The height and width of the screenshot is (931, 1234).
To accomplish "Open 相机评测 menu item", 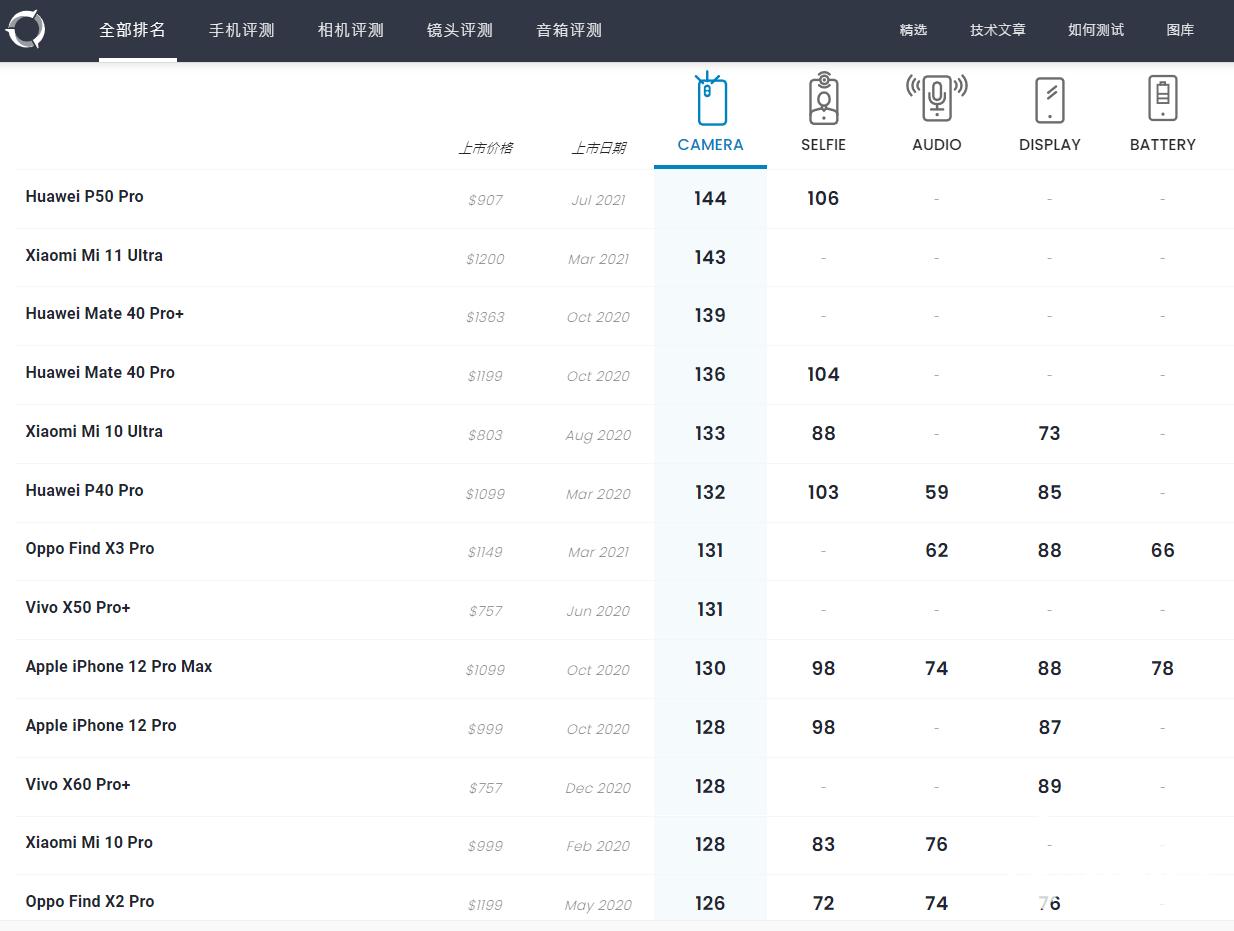I will point(350,30).
